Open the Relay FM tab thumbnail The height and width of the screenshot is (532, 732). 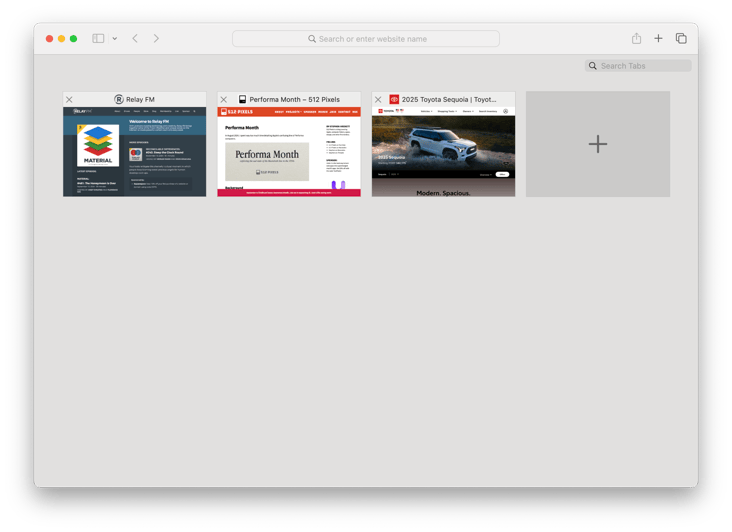pyautogui.click(x=134, y=152)
